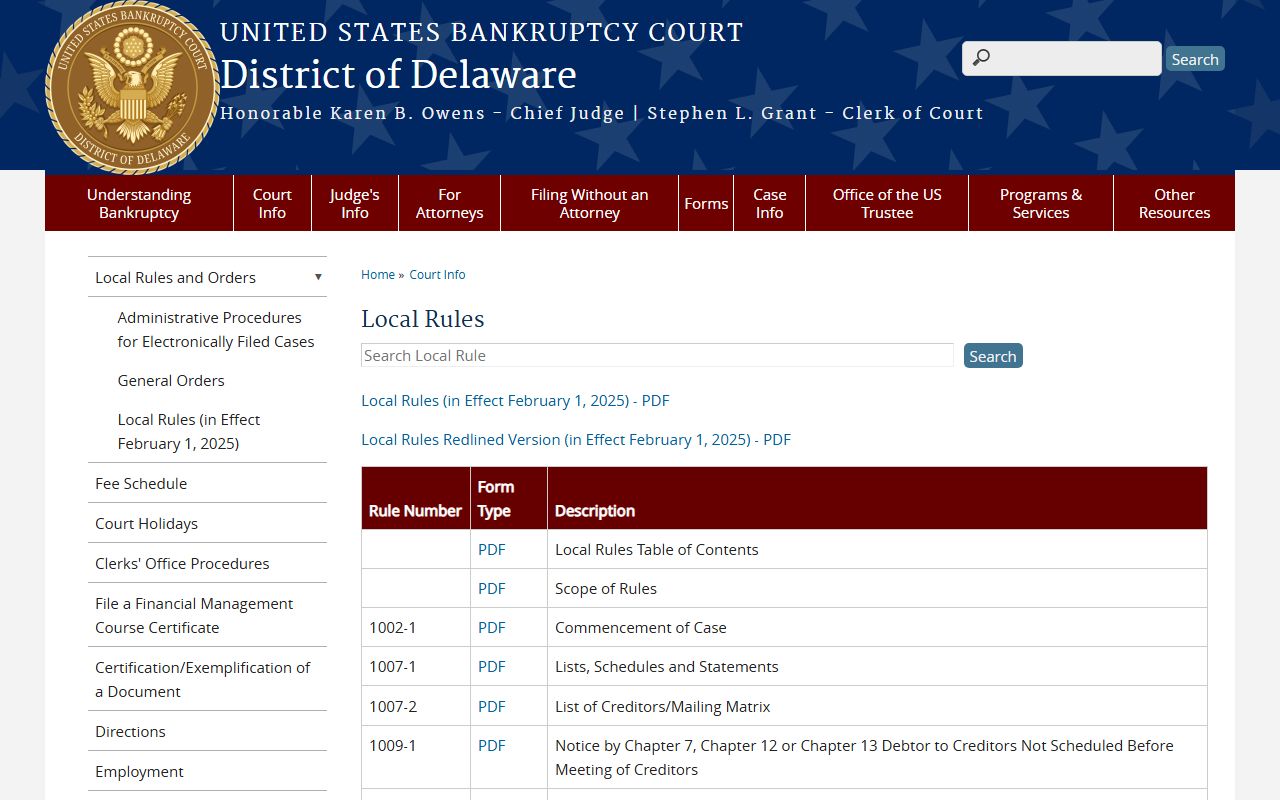
Task: Click the District of Delaware site title
Action: (x=398, y=74)
